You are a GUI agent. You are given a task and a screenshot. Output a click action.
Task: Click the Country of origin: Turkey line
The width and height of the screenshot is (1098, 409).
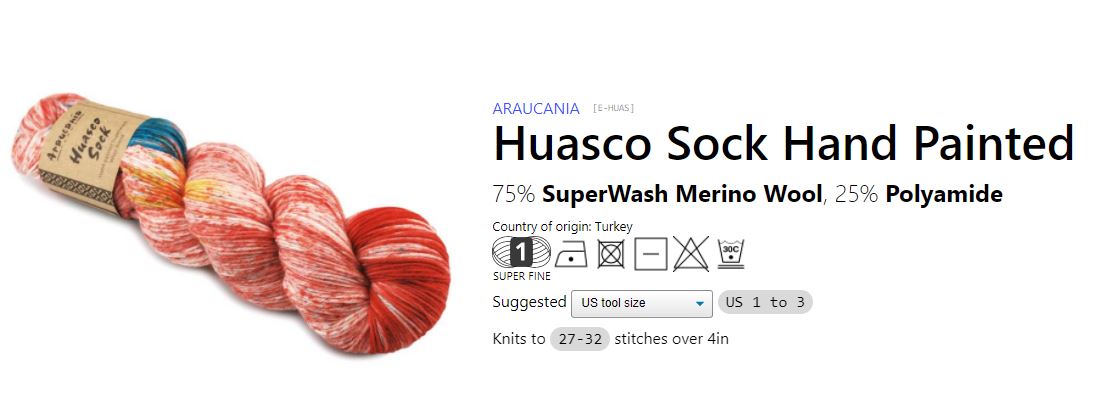[x=562, y=227]
